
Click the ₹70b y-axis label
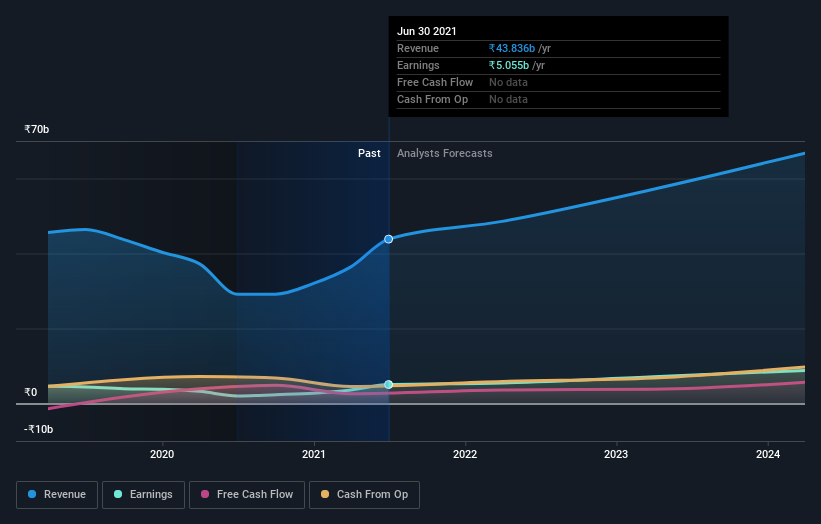pos(37,129)
